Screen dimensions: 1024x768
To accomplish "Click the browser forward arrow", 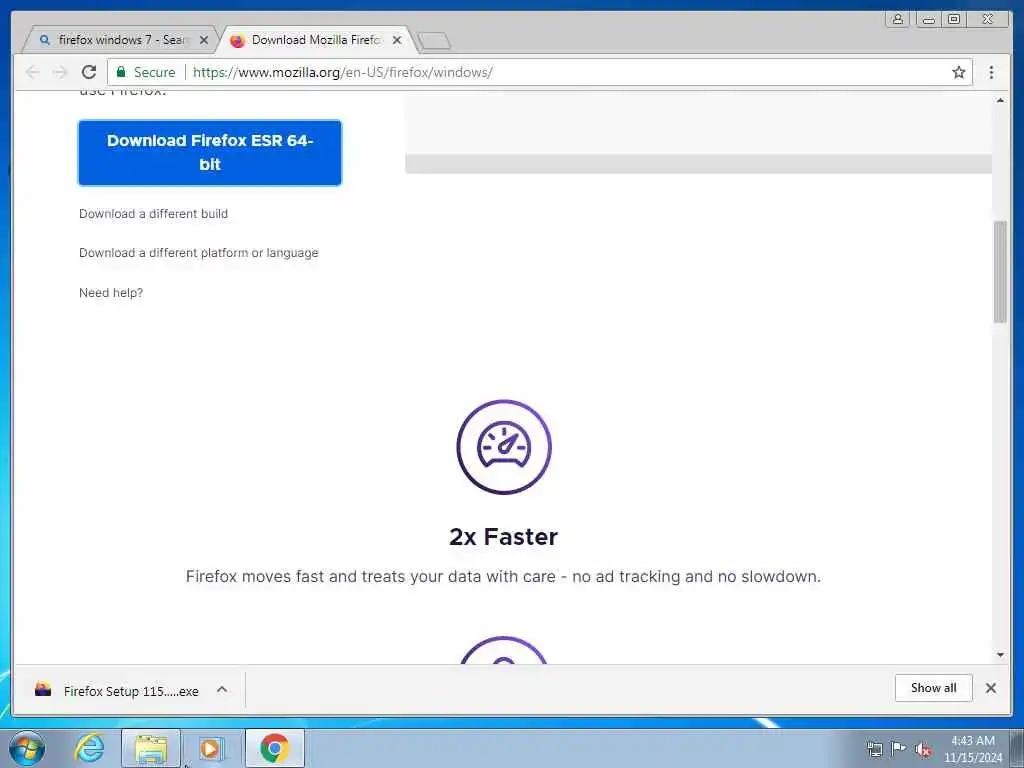I will coord(61,72).
